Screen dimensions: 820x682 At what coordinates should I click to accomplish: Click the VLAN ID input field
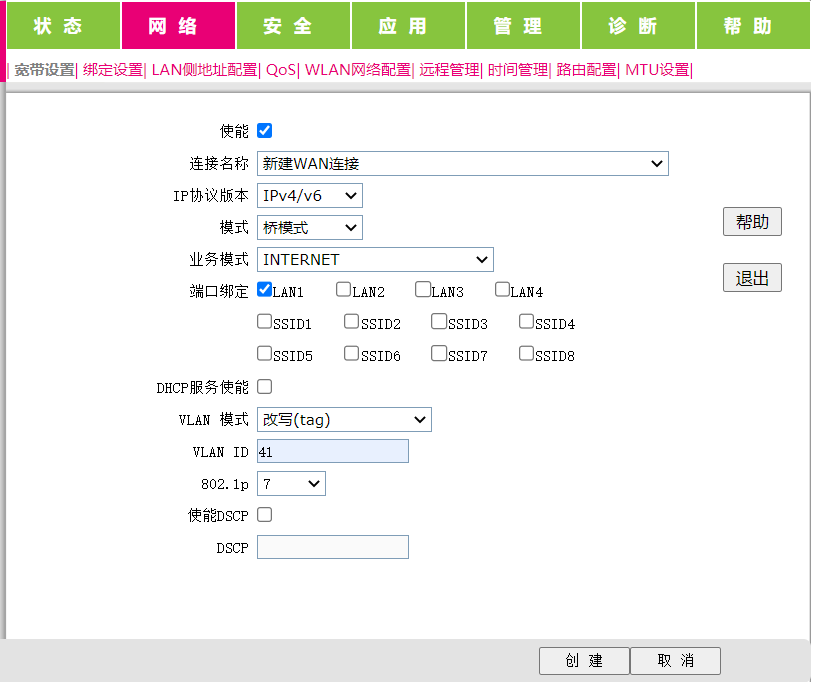coord(333,451)
